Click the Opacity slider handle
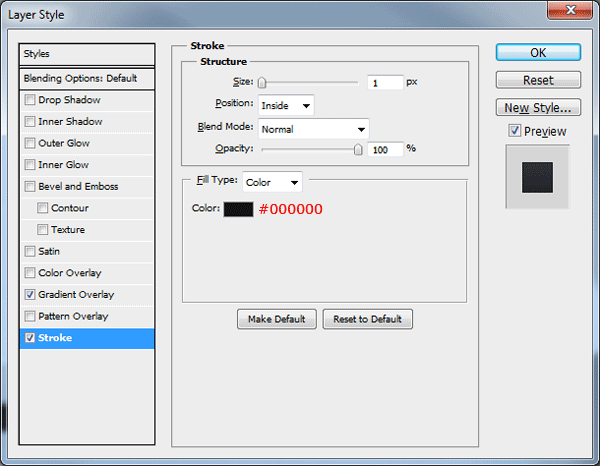This screenshot has height=466, width=600. (358, 149)
